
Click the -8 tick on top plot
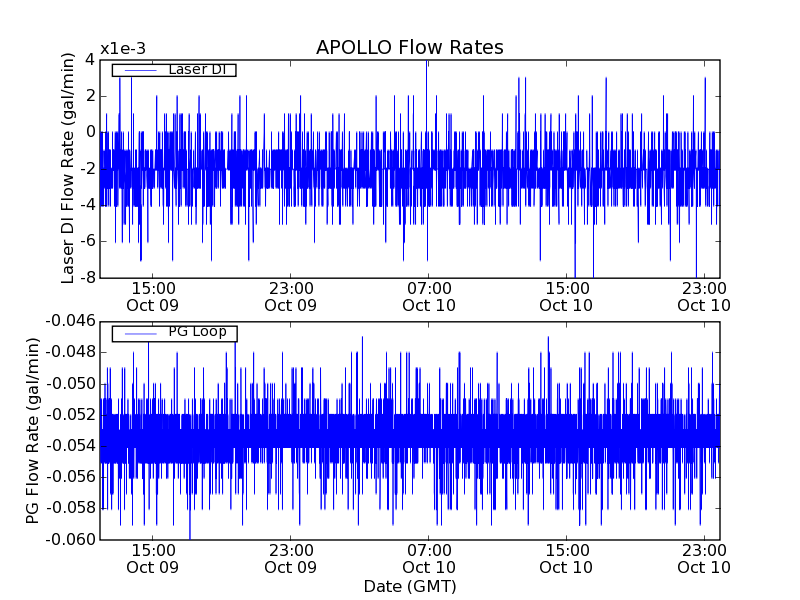[87, 278]
